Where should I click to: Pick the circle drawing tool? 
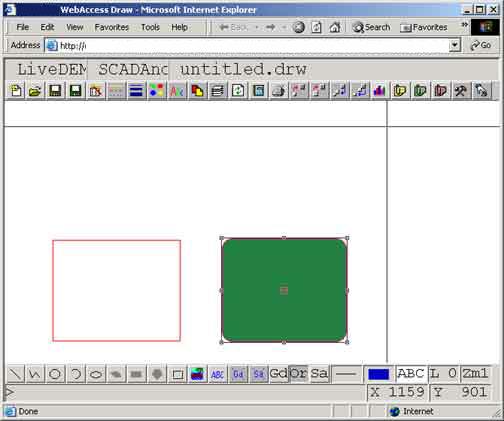(x=55, y=374)
